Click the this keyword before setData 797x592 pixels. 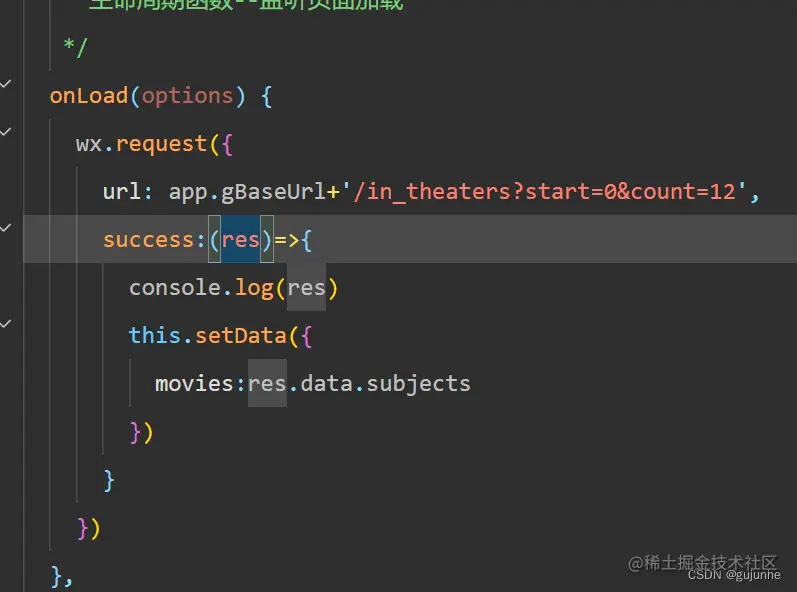pyautogui.click(x=155, y=335)
